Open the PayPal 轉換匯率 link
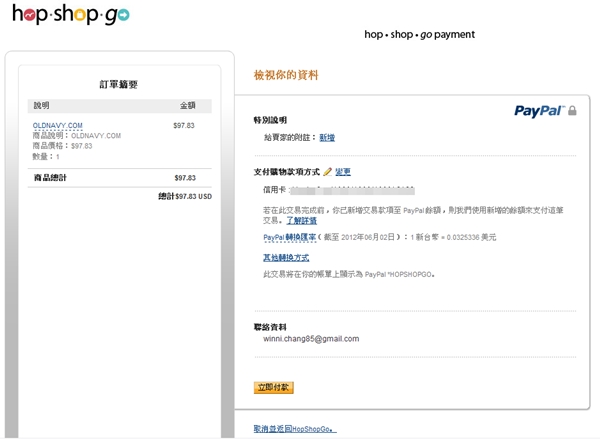This screenshot has height=439, width=600. click(290, 237)
